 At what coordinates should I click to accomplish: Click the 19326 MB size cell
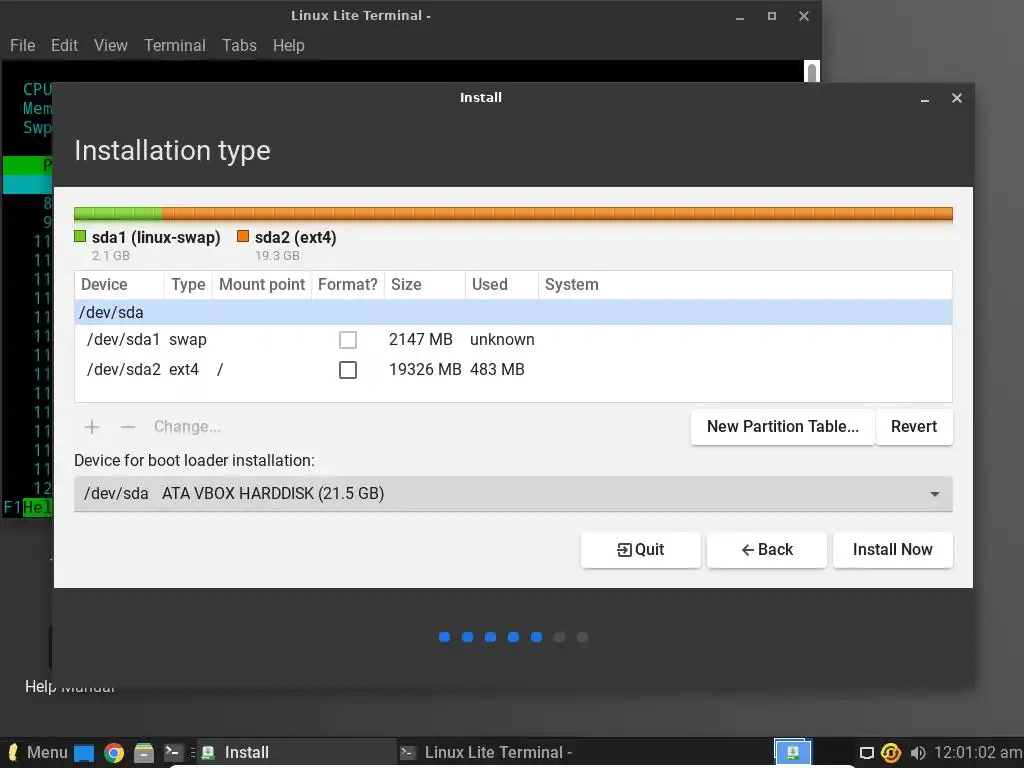pyautogui.click(x=425, y=370)
